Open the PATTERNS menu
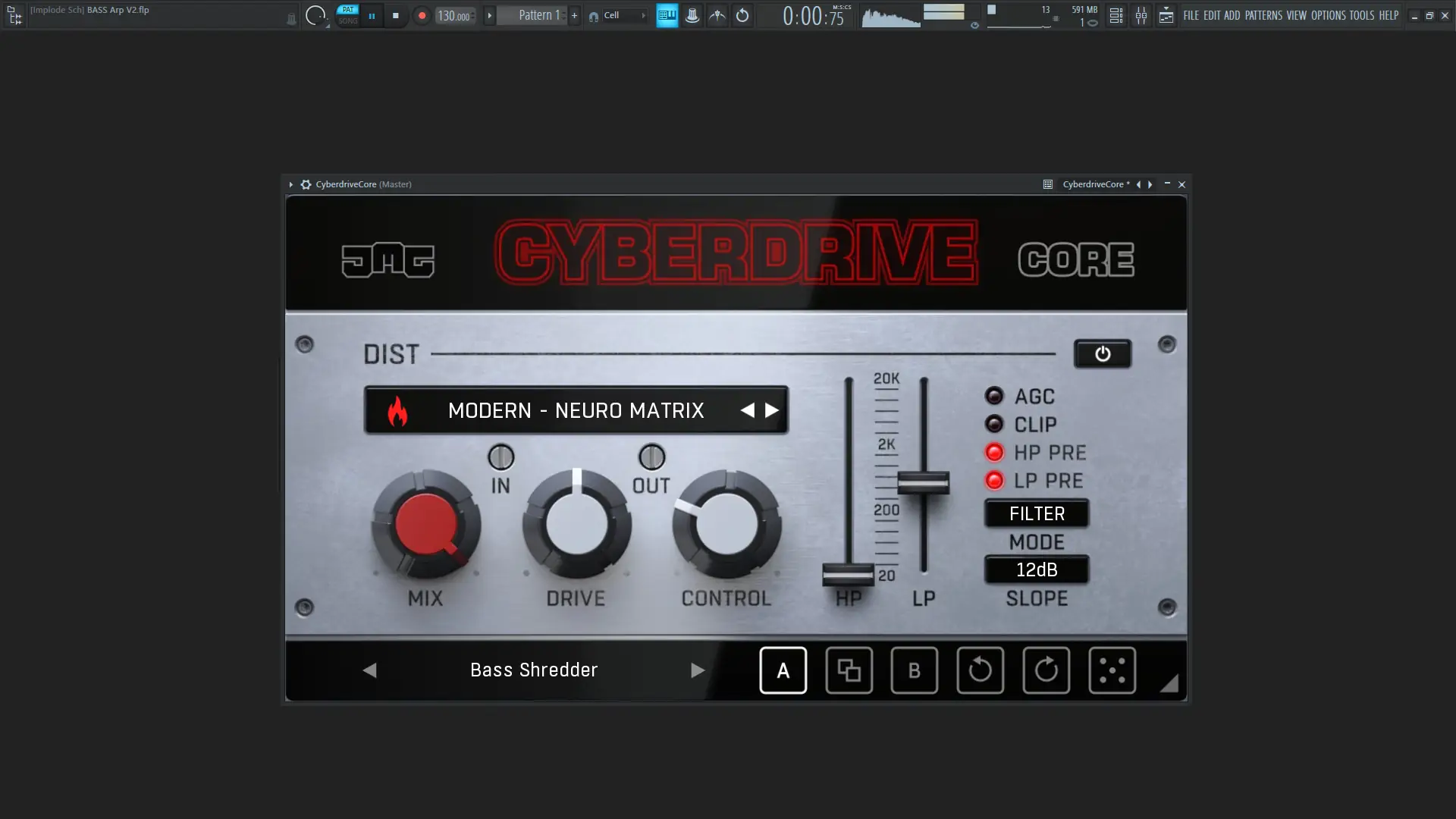Image resolution: width=1456 pixels, height=819 pixels. [1263, 15]
